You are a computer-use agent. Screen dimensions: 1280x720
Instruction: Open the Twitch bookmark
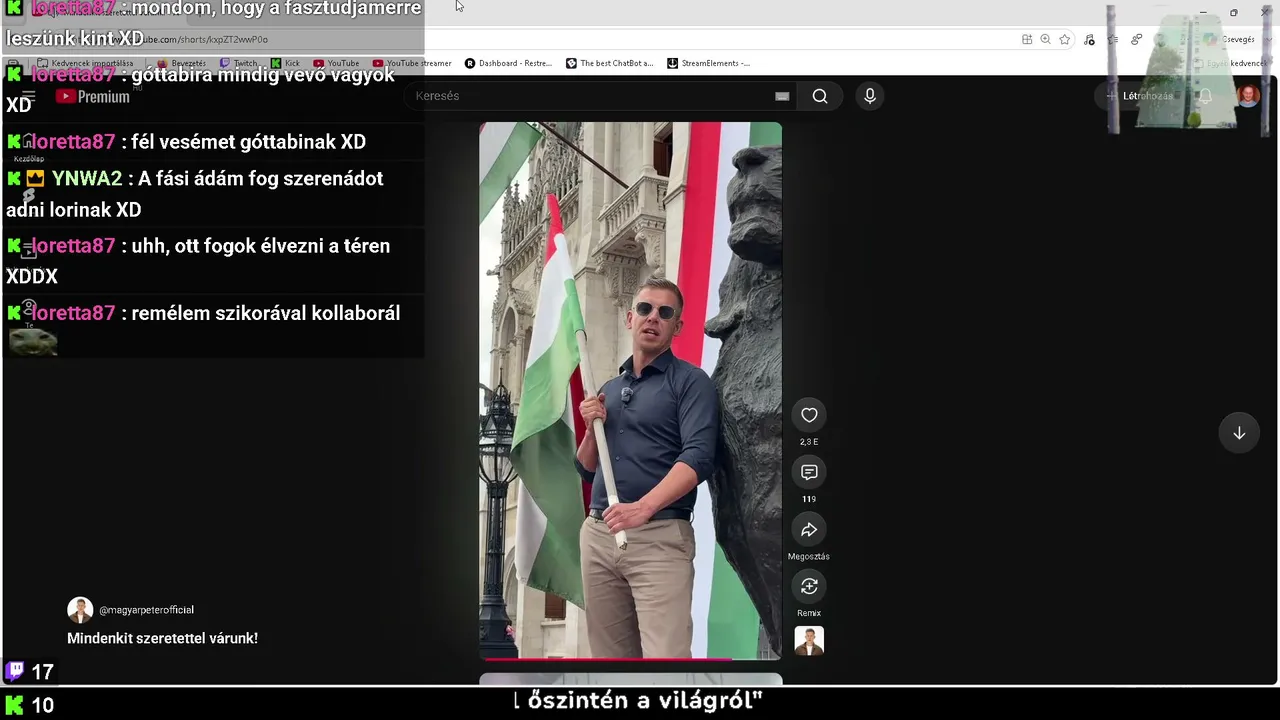pyautogui.click(x=239, y=63)
